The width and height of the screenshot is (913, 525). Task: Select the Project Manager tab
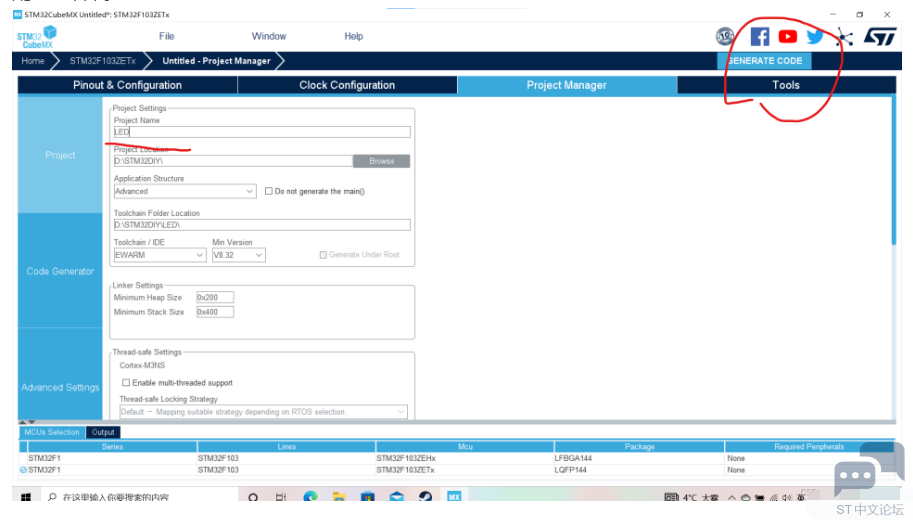(x=567, y=85)
